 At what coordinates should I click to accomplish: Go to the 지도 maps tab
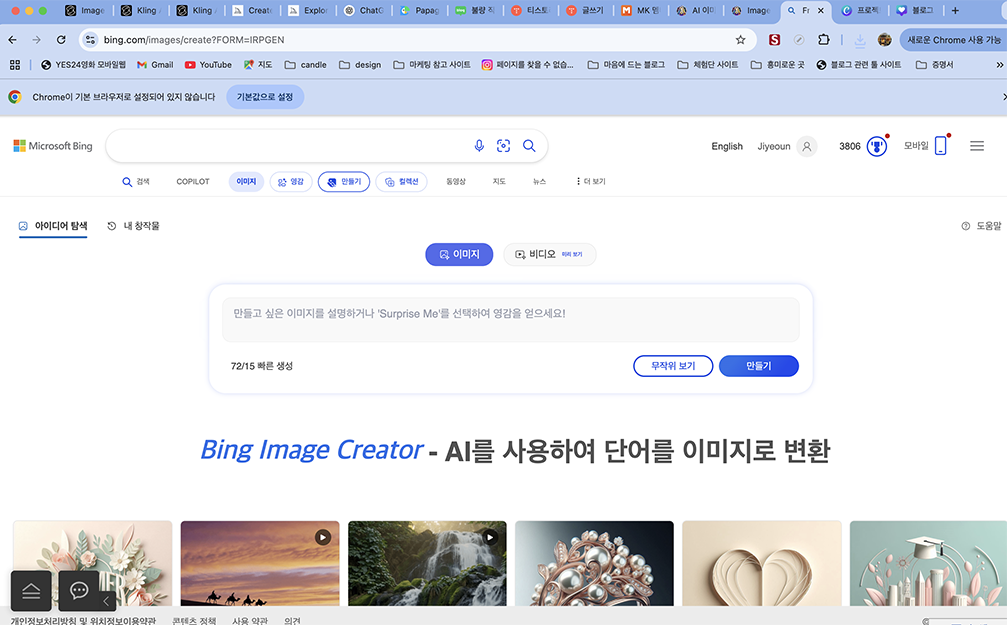(499, 182)
